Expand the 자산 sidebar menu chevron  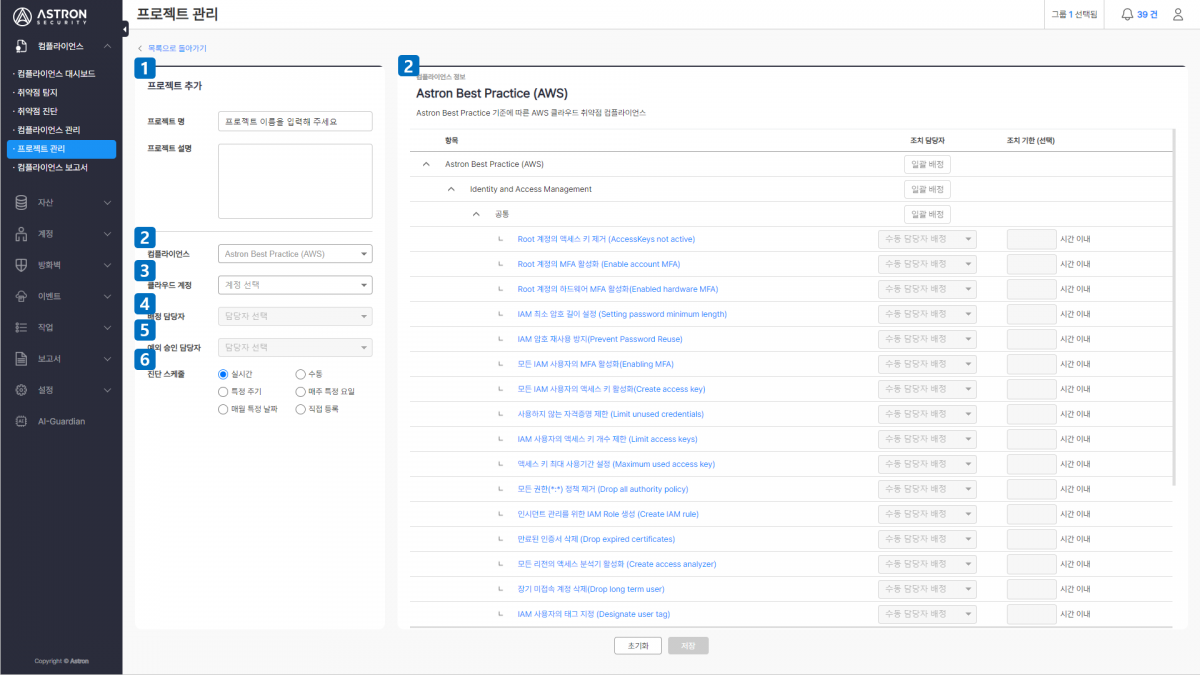pyautogui.click(x=107, y=203)
